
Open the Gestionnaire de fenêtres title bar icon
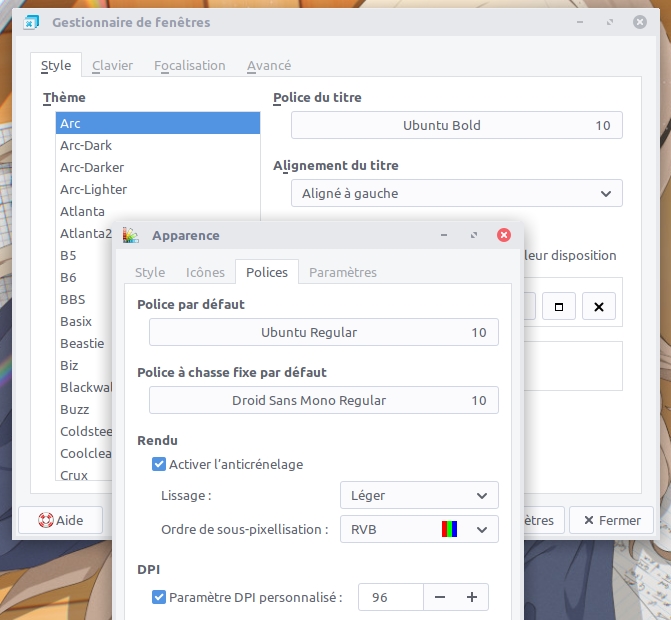coord(31,22)
